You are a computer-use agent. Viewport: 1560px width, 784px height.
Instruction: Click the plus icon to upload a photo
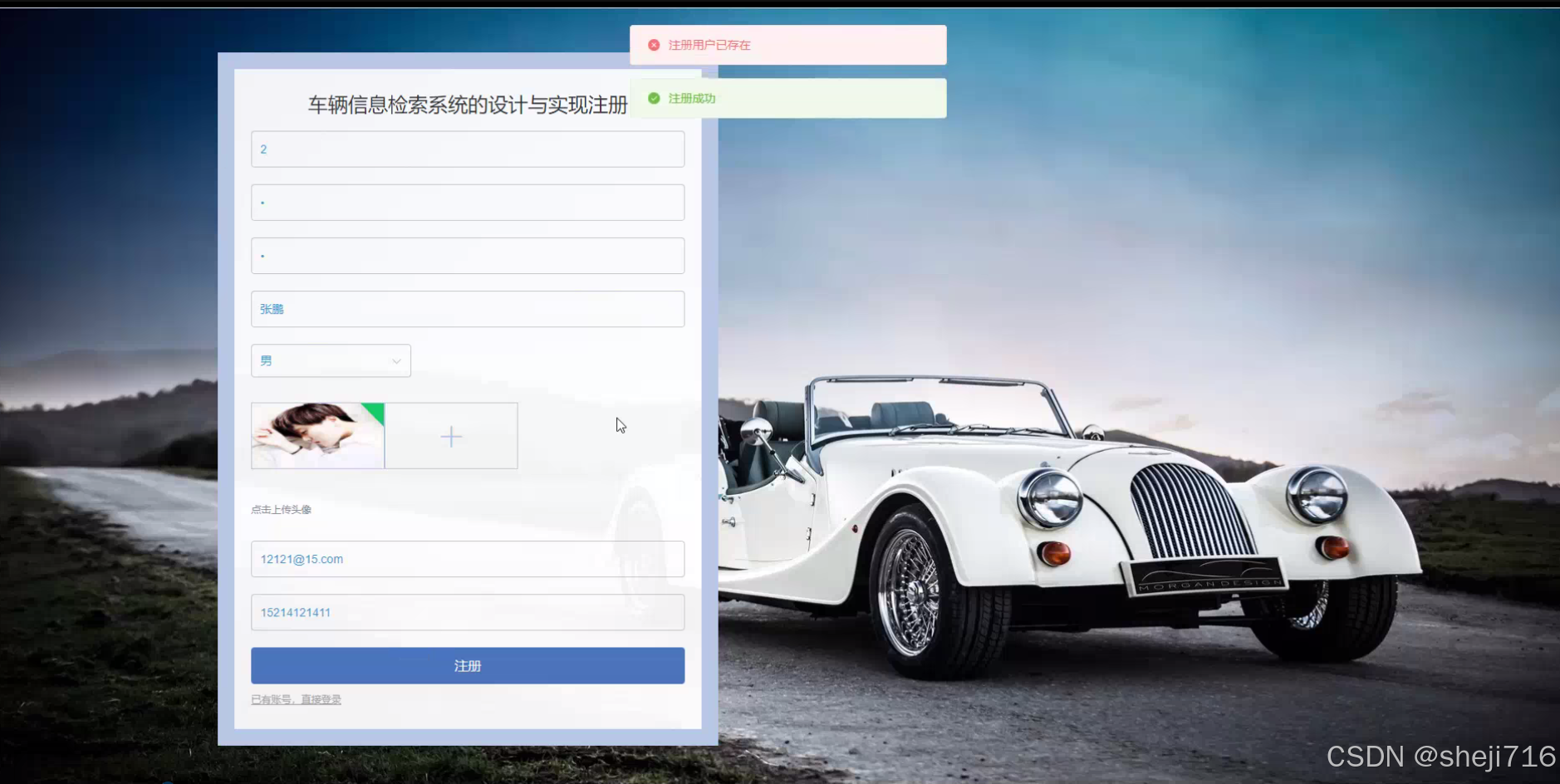coord(450,435)
